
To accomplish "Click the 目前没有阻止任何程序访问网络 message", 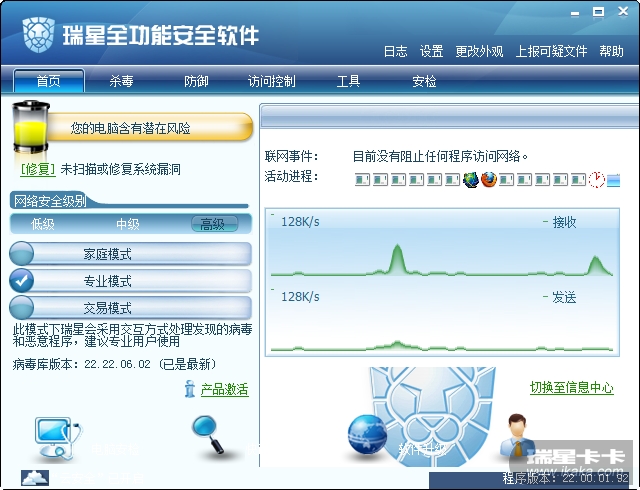I will 440,156.
